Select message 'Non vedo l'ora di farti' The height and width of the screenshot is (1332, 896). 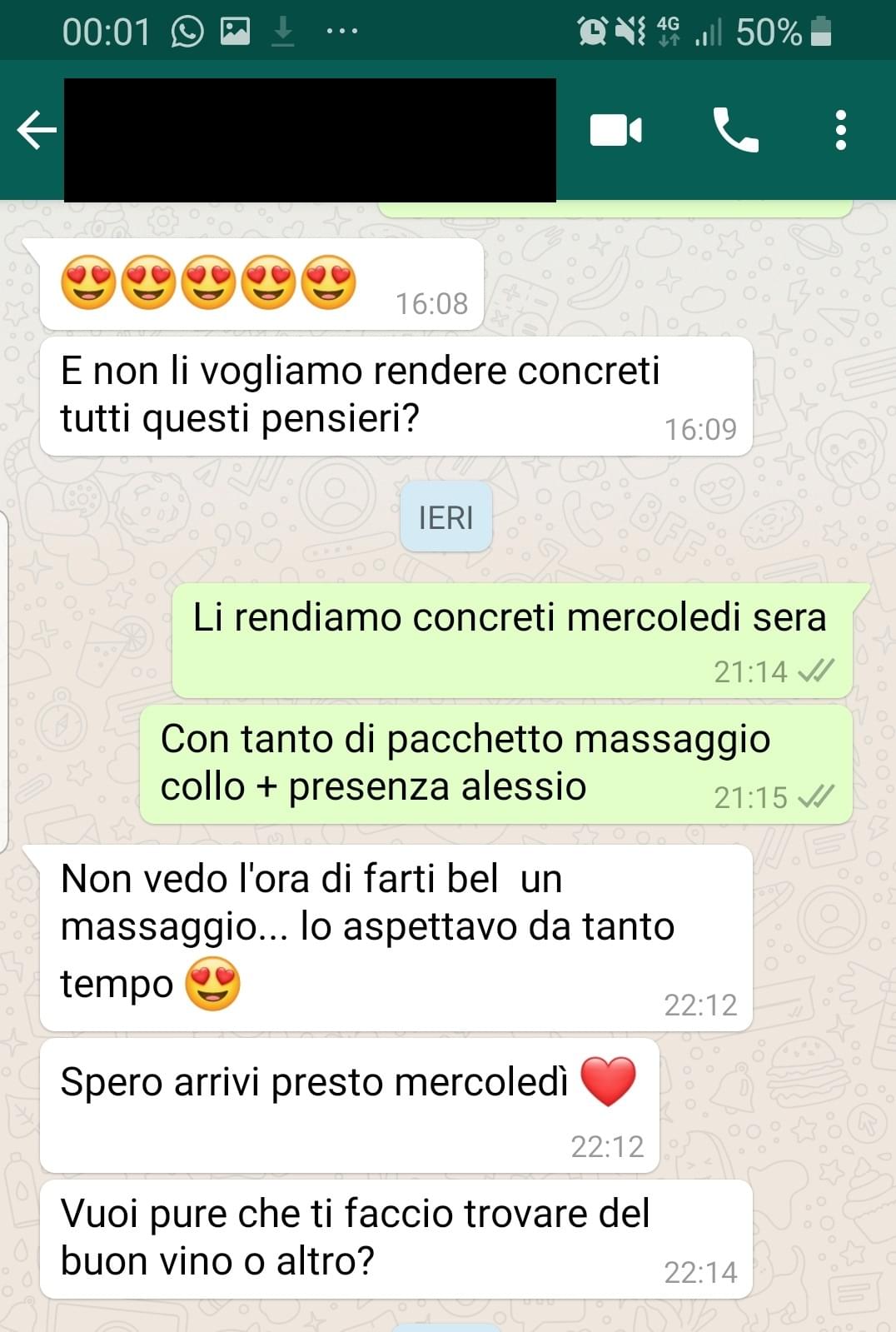click(396, 937)
